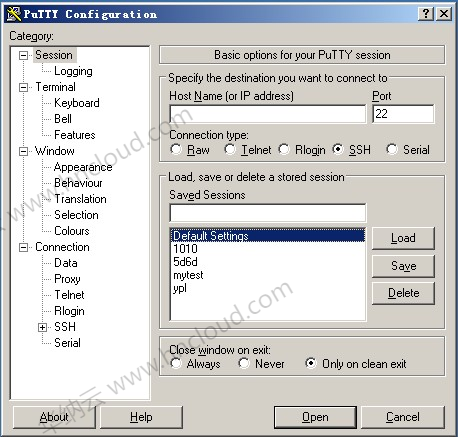This screenshot has width=458, height=437.
Task: Open the Behaviour category
Action: (x=78, y=183)
